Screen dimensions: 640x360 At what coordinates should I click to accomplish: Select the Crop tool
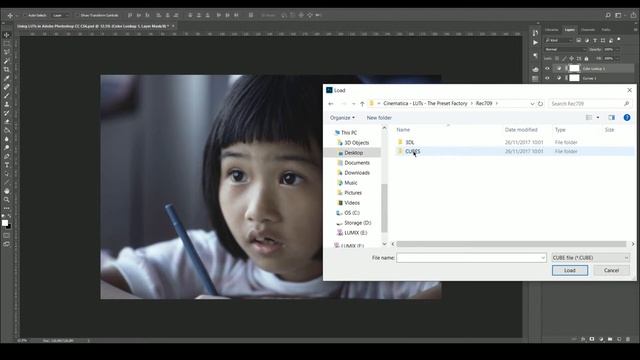pos(7,70)
